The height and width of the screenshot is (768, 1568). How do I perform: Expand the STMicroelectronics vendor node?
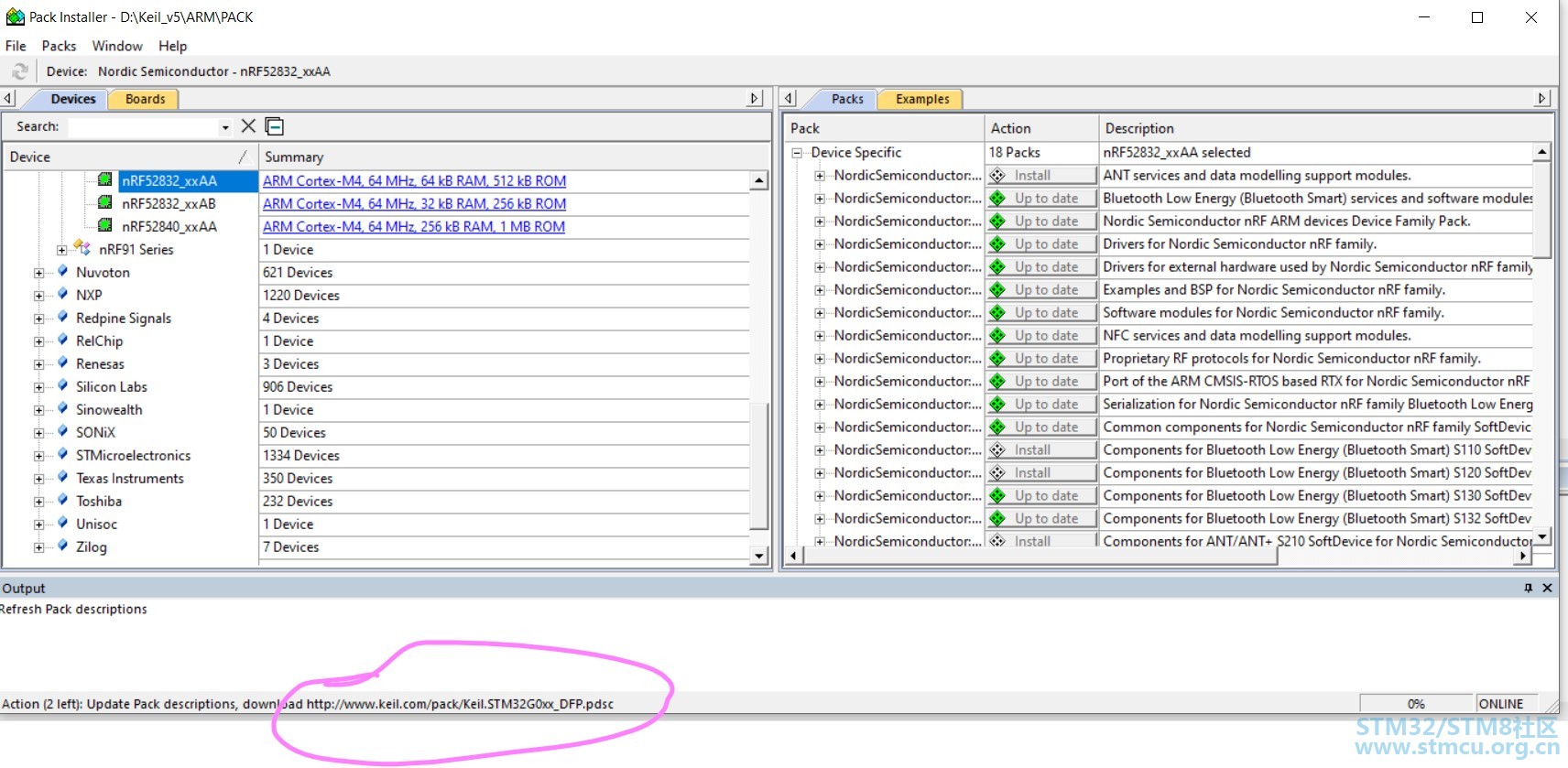[x=38, y=456]
